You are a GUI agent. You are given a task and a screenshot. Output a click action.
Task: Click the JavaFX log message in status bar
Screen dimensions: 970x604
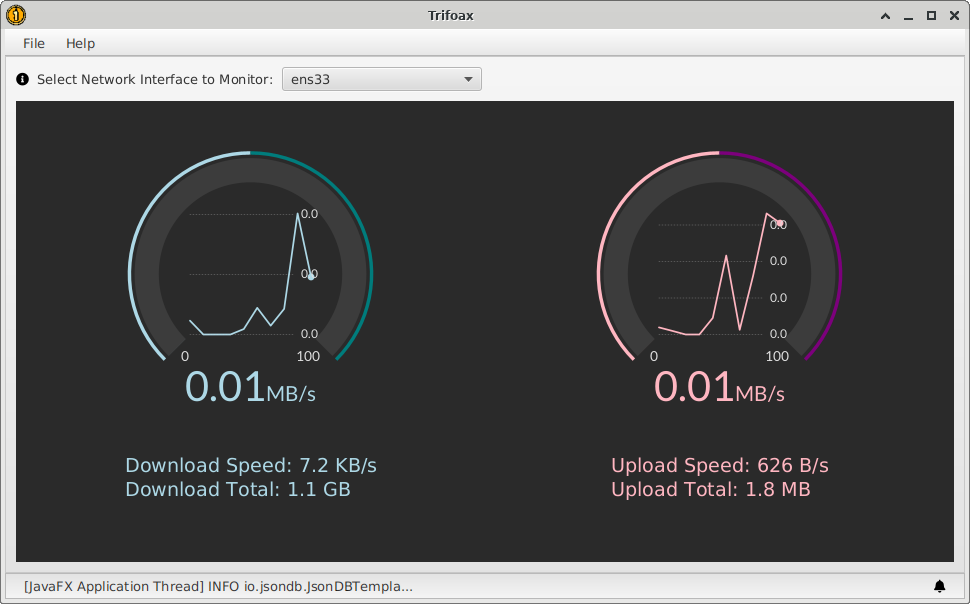pos(218,586)
